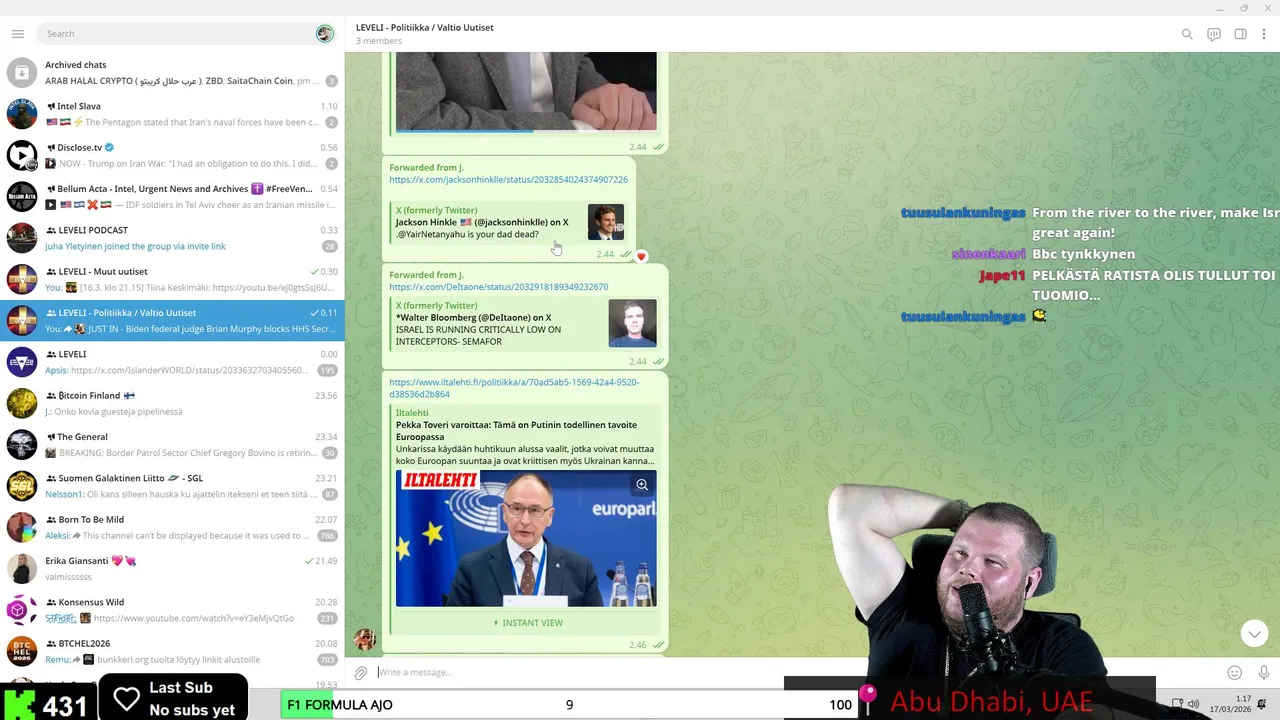Click unread badge 786 on Born To Be Mild
This screenshot has width=1280, height=720.
(327, 535)
